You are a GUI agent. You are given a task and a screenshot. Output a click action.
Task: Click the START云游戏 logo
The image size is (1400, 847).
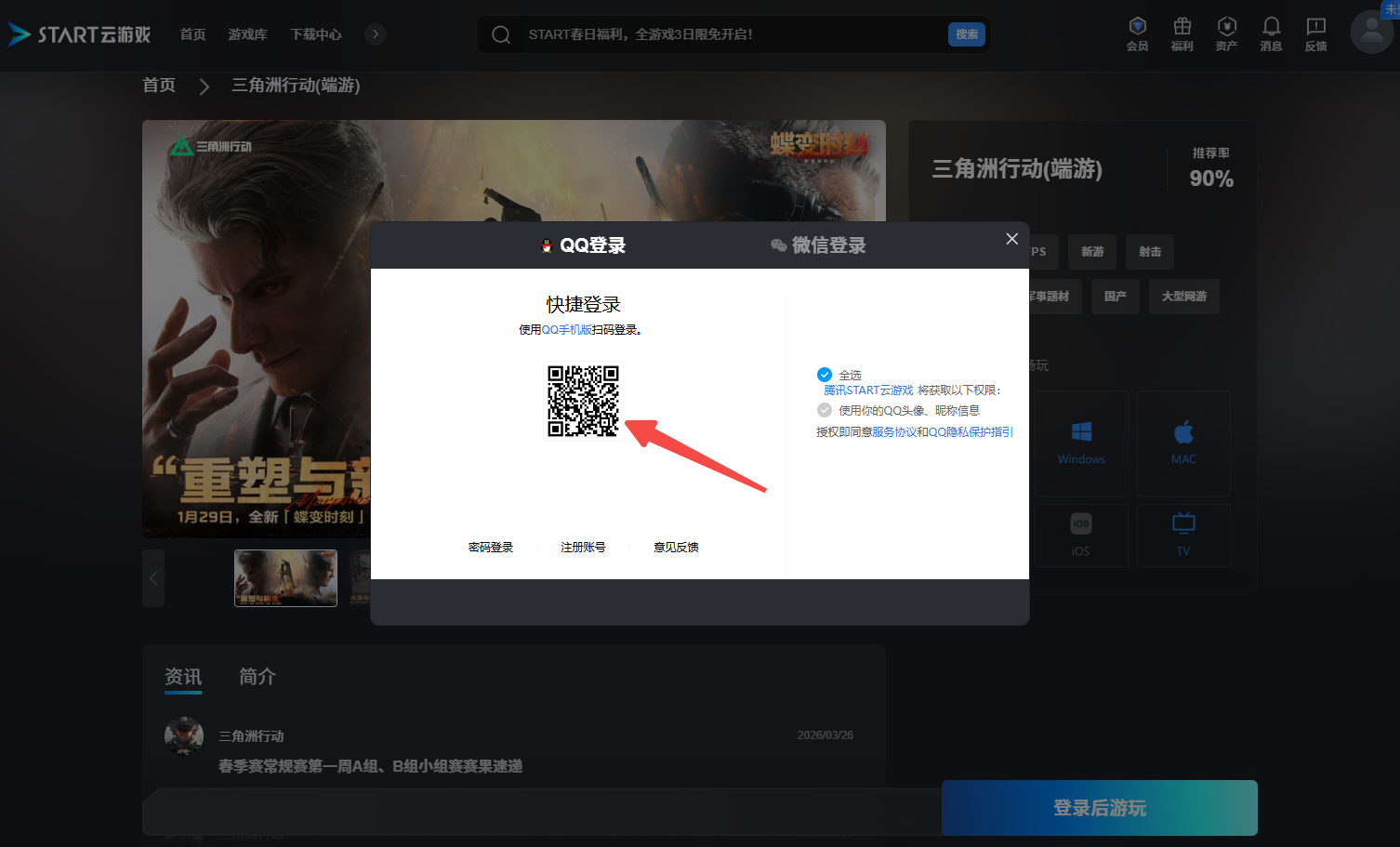point(79,33)
